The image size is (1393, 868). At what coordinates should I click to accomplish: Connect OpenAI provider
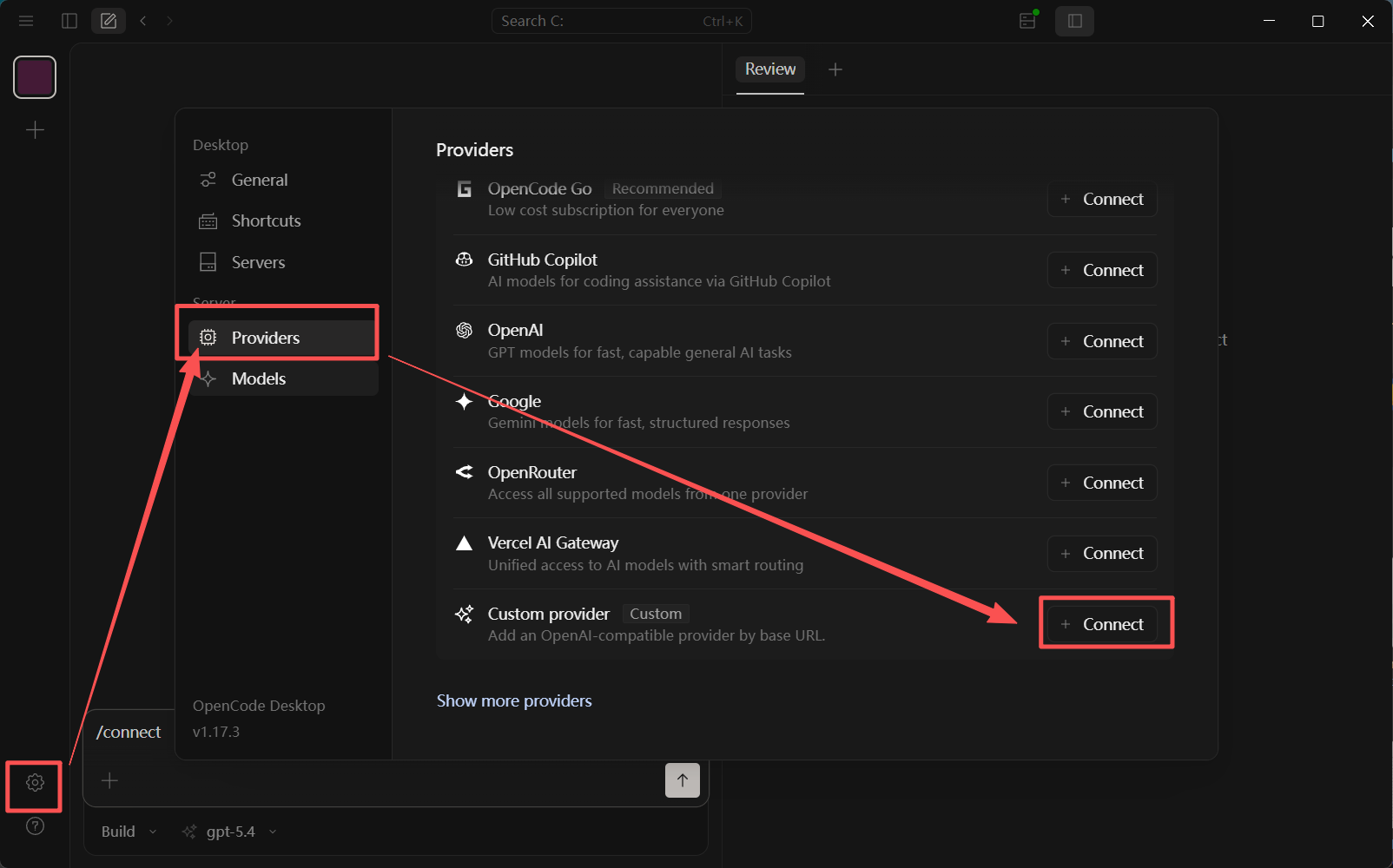[1102, 341]
